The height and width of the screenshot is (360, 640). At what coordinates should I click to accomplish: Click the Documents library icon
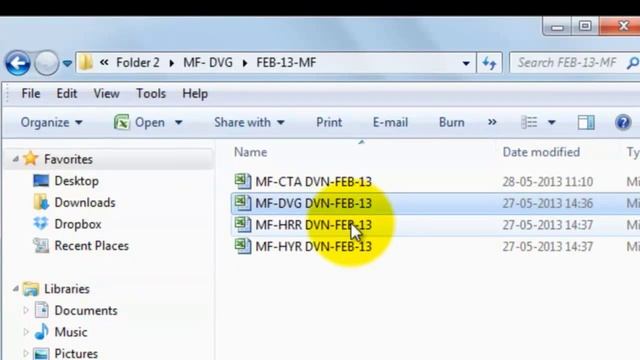click(41, 310)
